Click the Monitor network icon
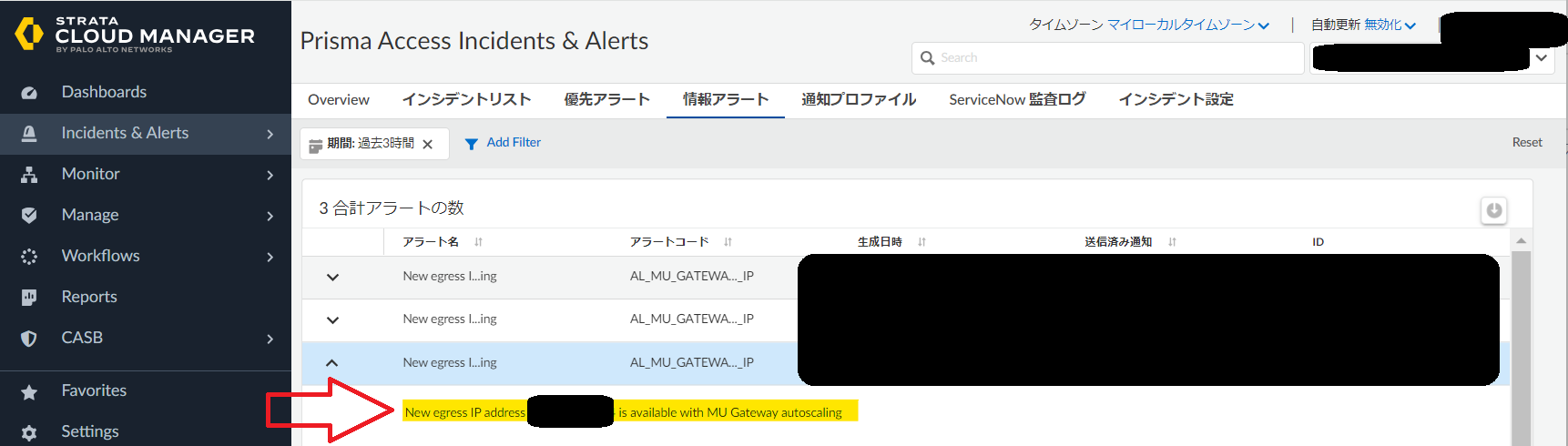1568x446 pixels. point(29,175)
